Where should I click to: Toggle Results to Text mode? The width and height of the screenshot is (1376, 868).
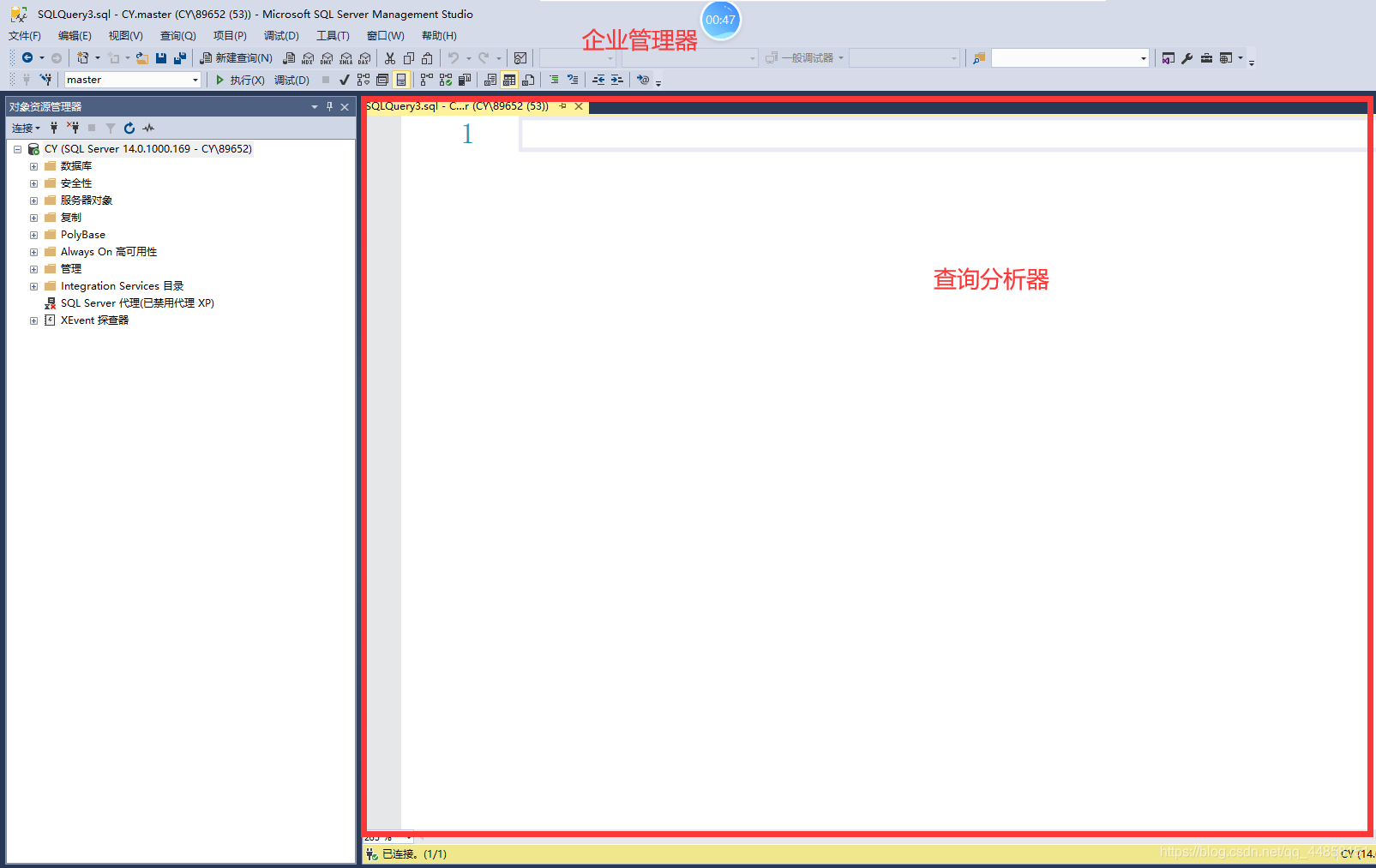click(490, 80)
